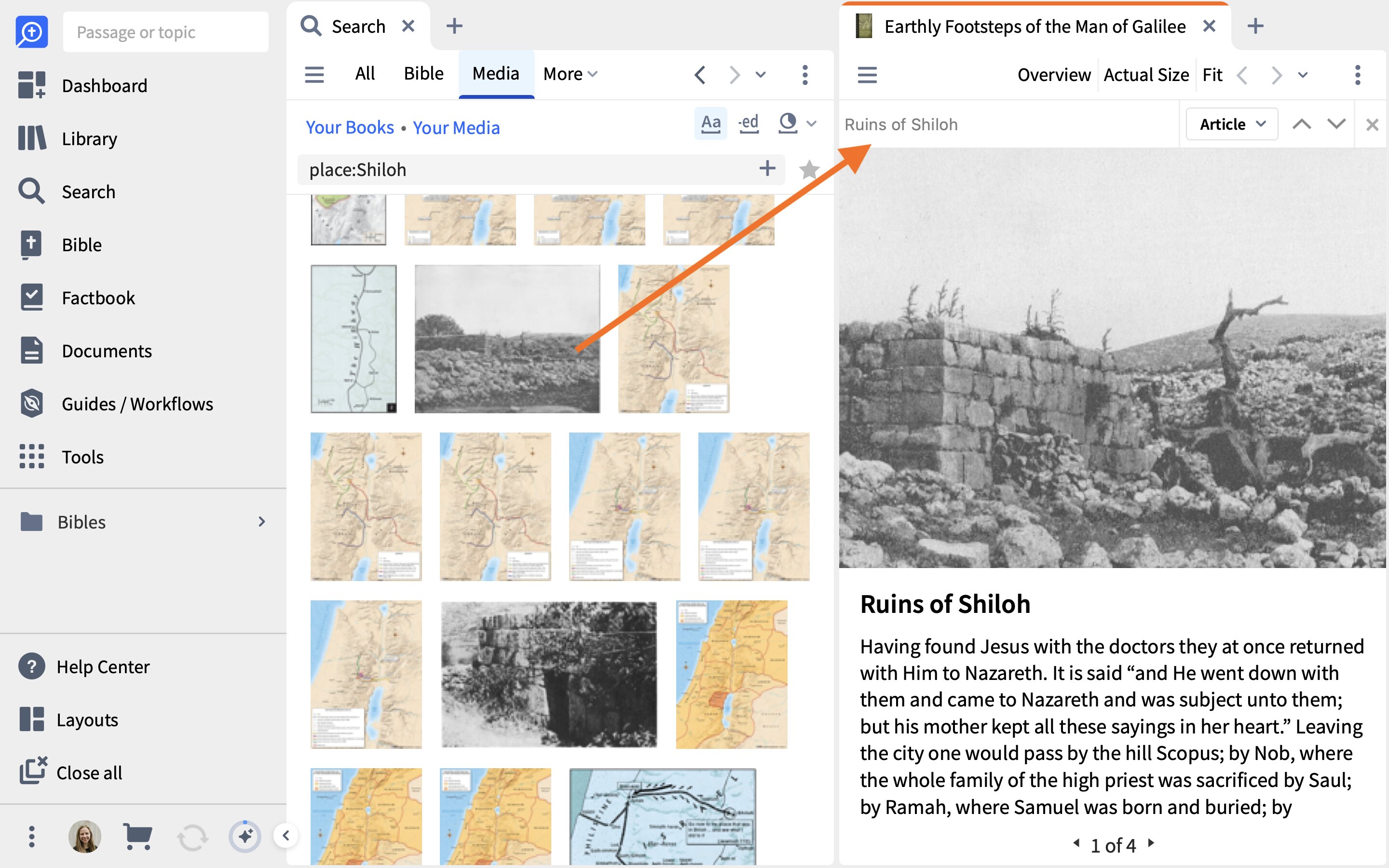Go forward in Search panel history
This screenshot has height=868, width=1389.
[x=734, y=75]
